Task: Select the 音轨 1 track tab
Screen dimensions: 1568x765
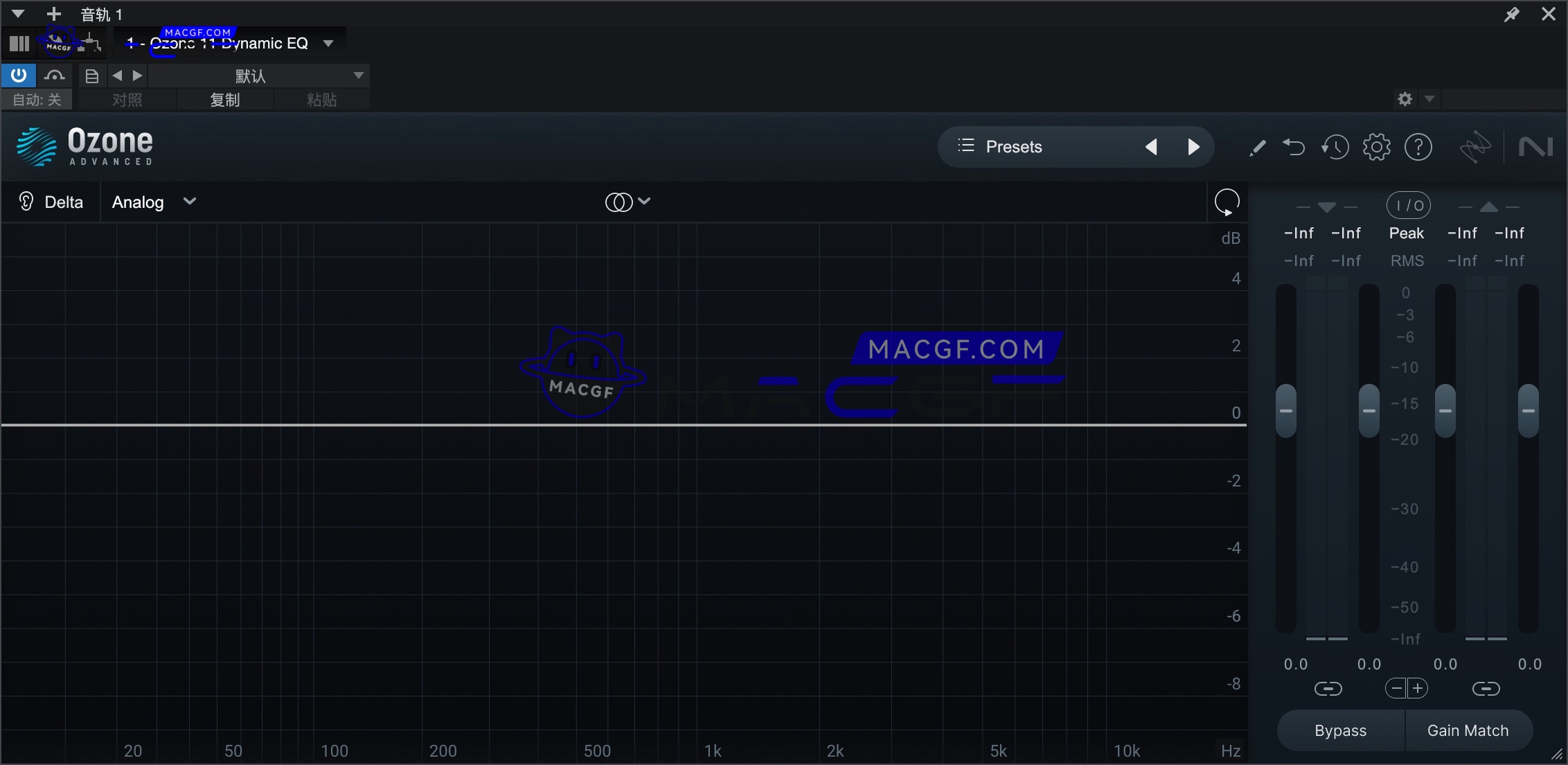Action: 100,13
